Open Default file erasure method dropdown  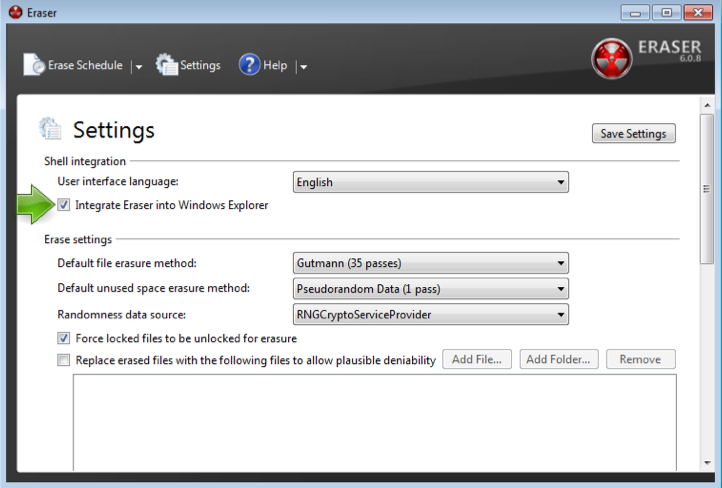431,263
